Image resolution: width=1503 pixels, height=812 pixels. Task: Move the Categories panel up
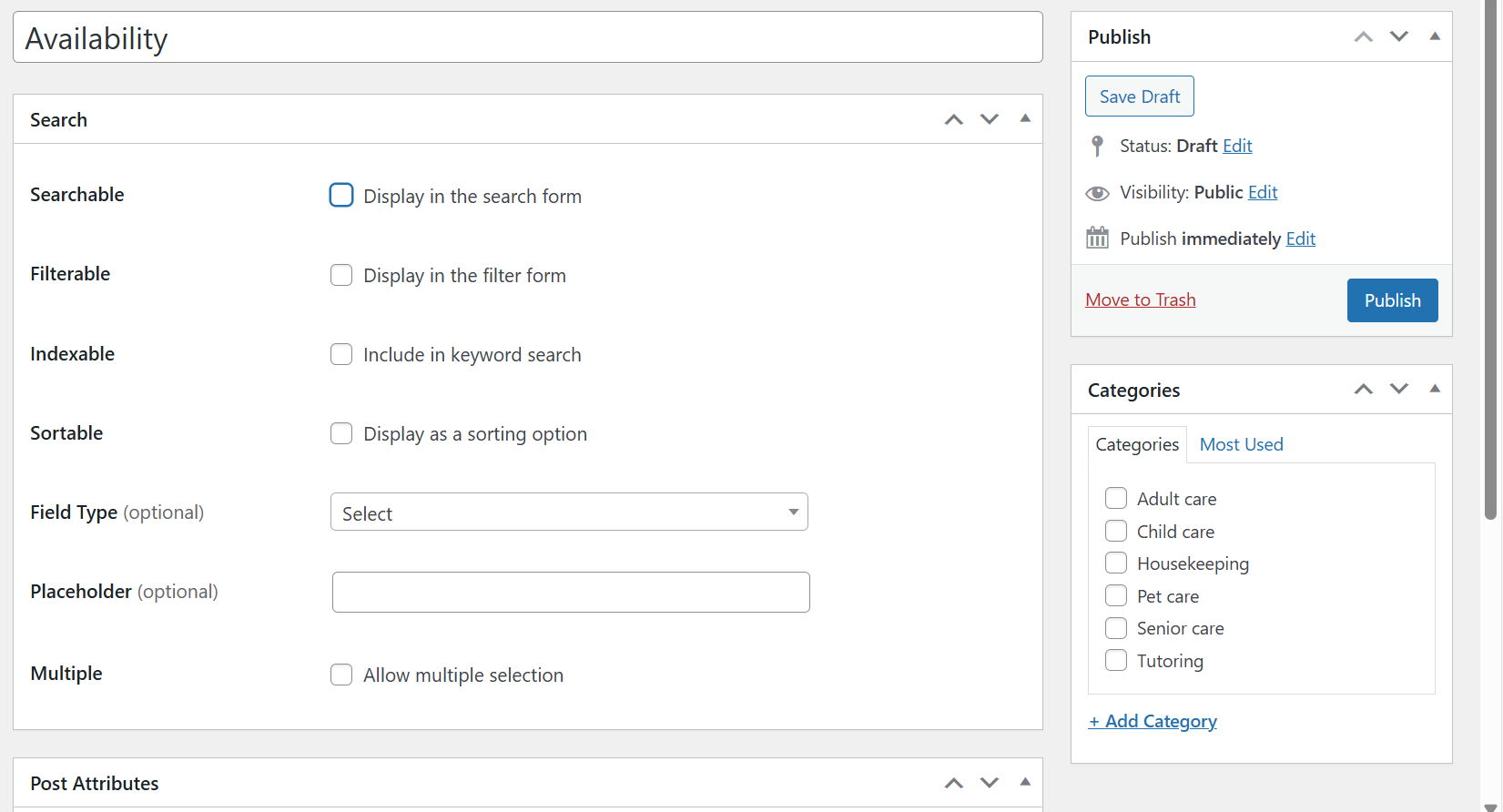[1363, 390]
